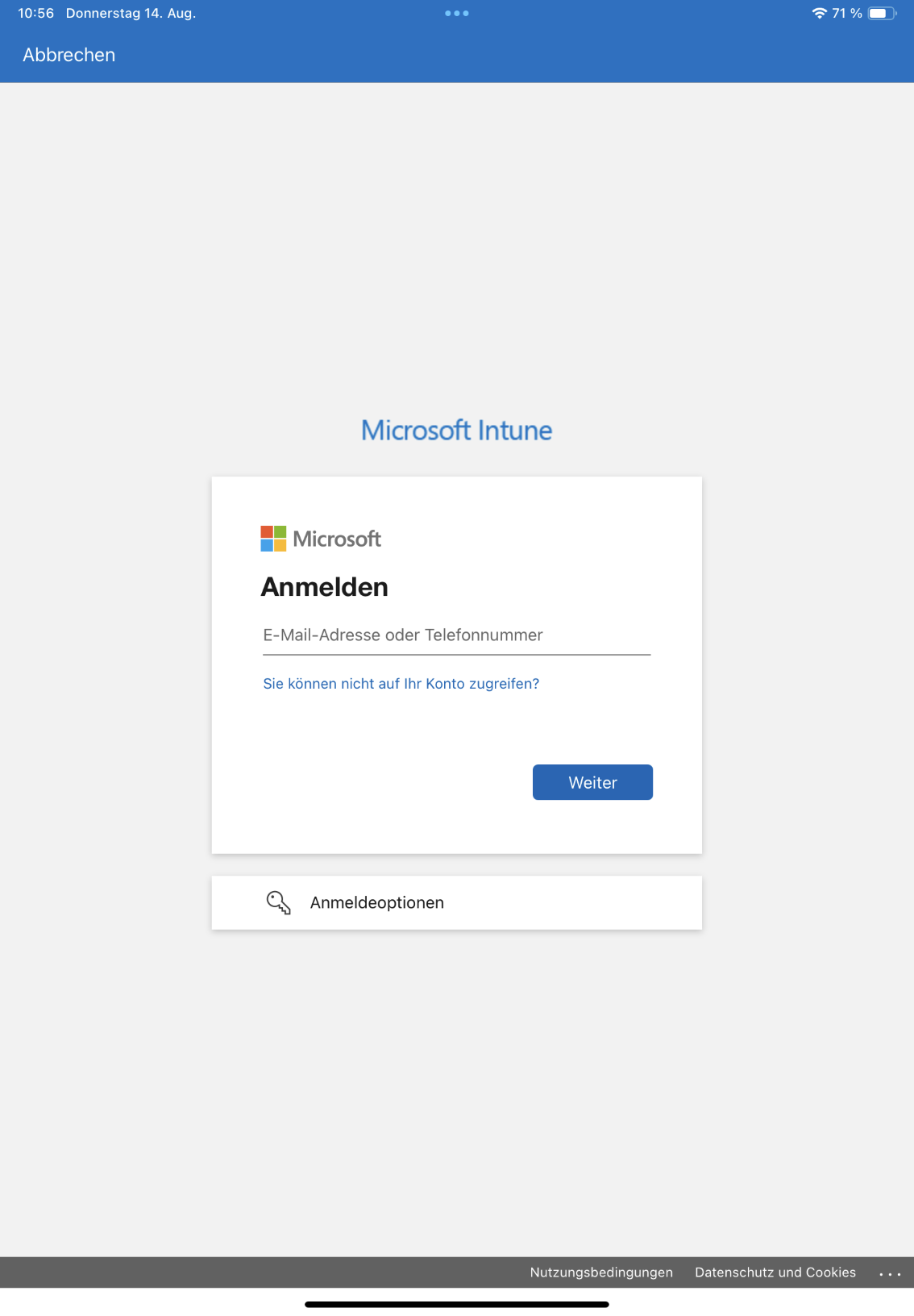914x1316 pixels.
Task: Tap the home indicator bar
Action: [x=457, y=1304]
